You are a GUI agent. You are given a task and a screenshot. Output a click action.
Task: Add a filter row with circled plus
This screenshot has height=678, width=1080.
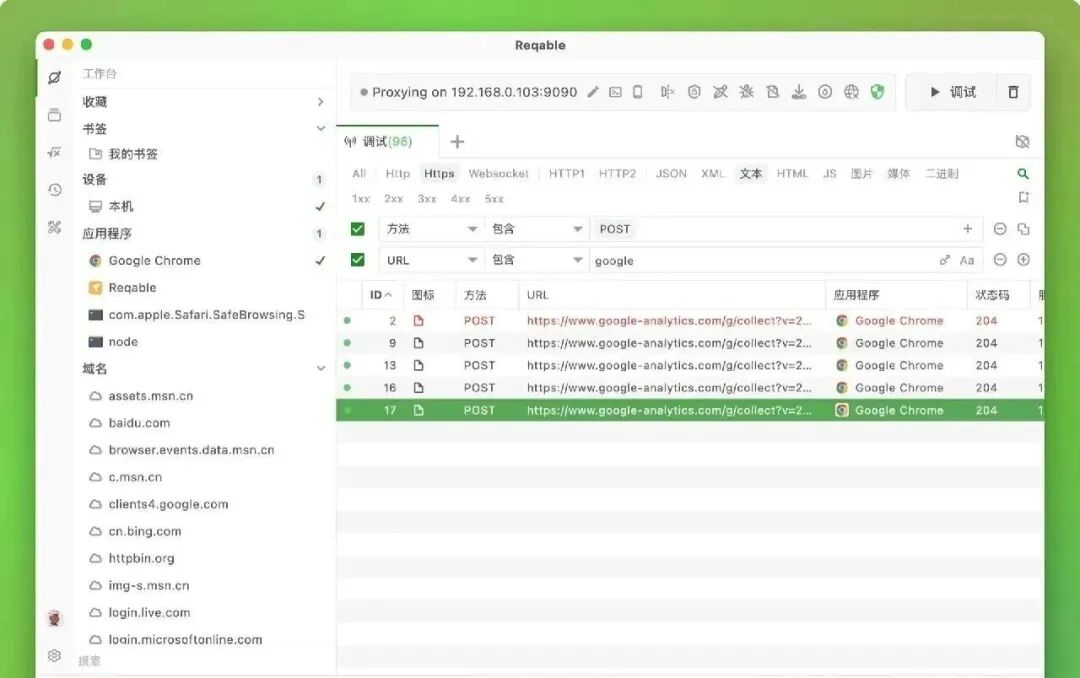[x=1024, y=260]
